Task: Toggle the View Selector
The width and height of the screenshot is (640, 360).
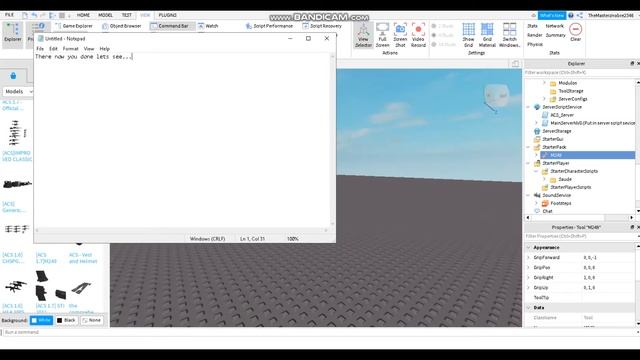Action: tap(363, 35)
